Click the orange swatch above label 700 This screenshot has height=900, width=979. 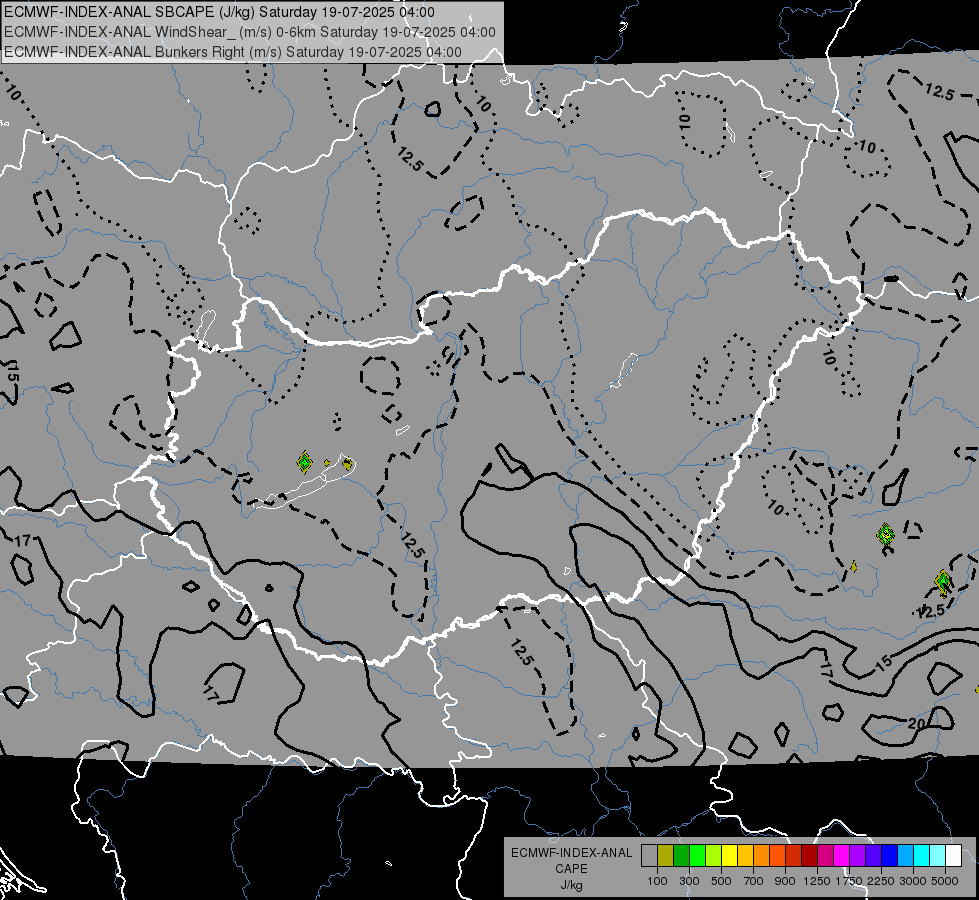tap(762, 855)
